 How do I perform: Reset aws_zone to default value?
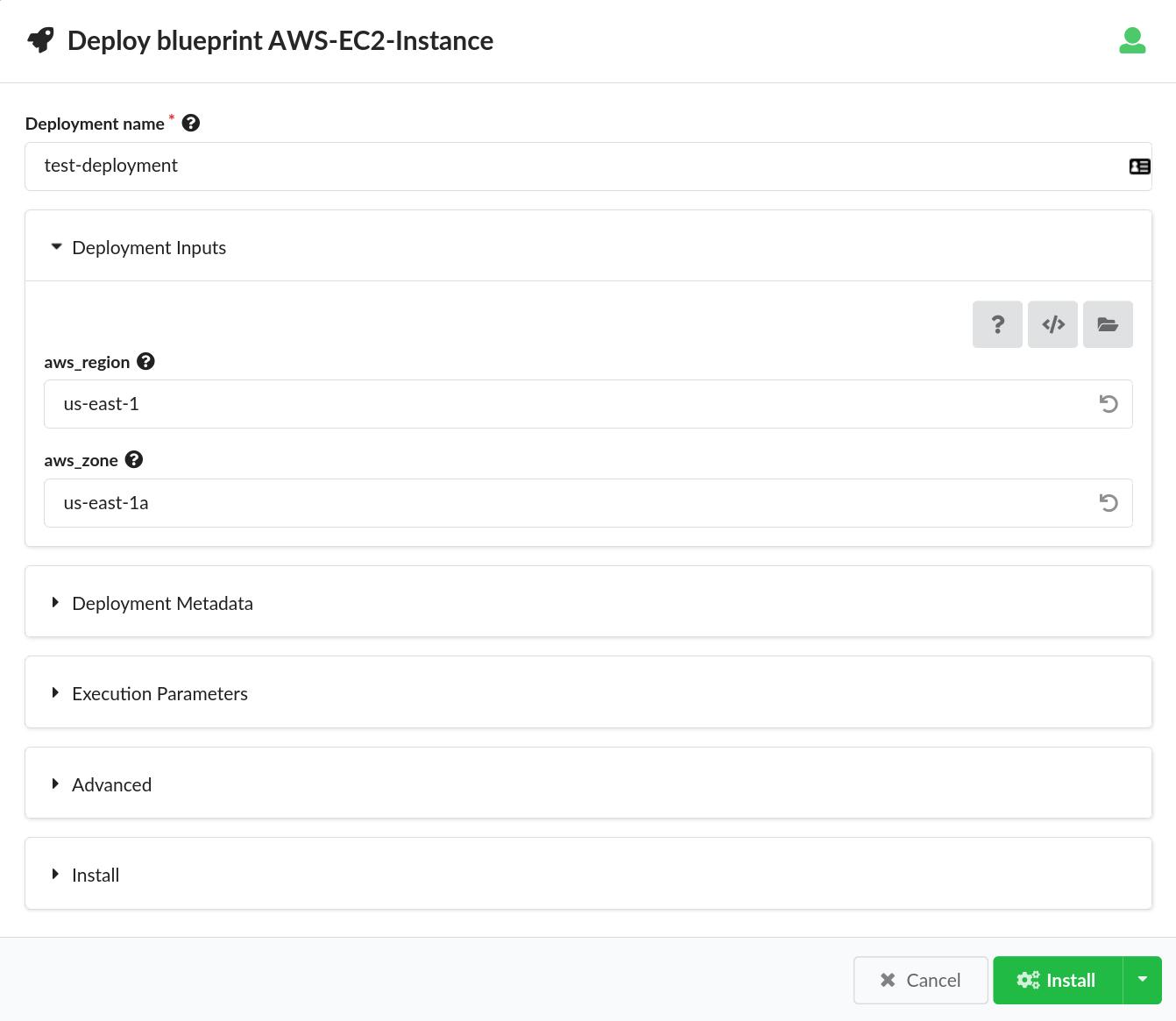(x=1109, y=503)
